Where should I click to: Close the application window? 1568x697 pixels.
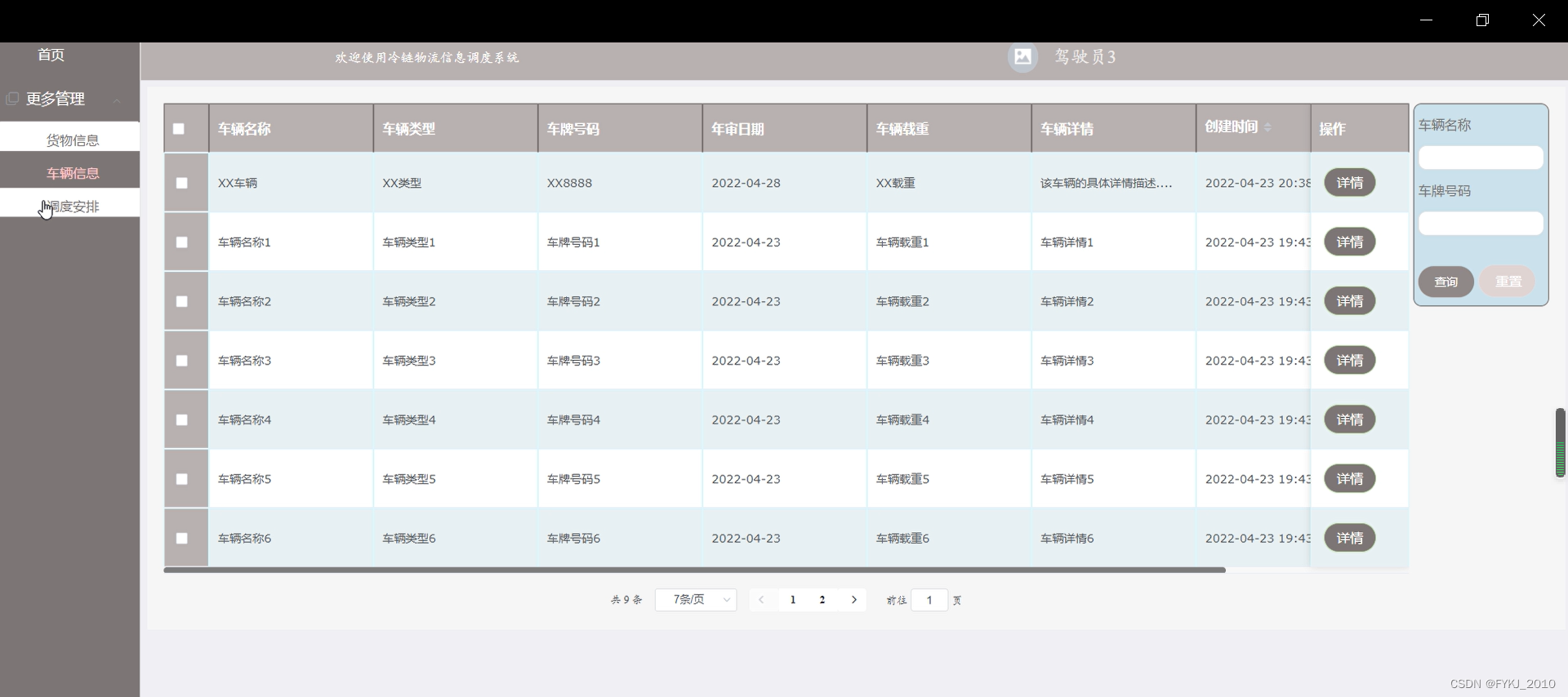pyautogui.click(x=1539, y=20)
